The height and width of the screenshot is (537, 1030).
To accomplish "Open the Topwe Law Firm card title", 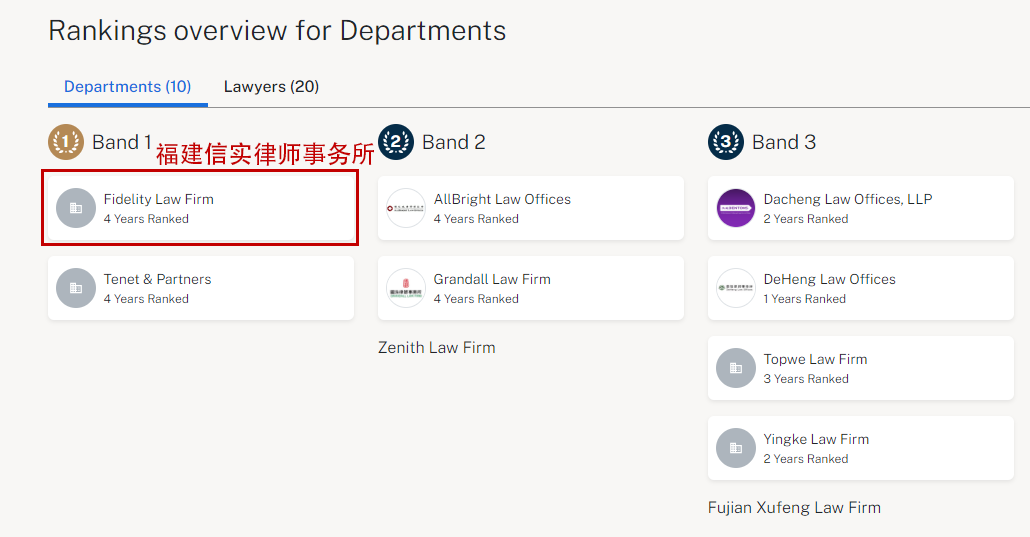I will [815, 360].
